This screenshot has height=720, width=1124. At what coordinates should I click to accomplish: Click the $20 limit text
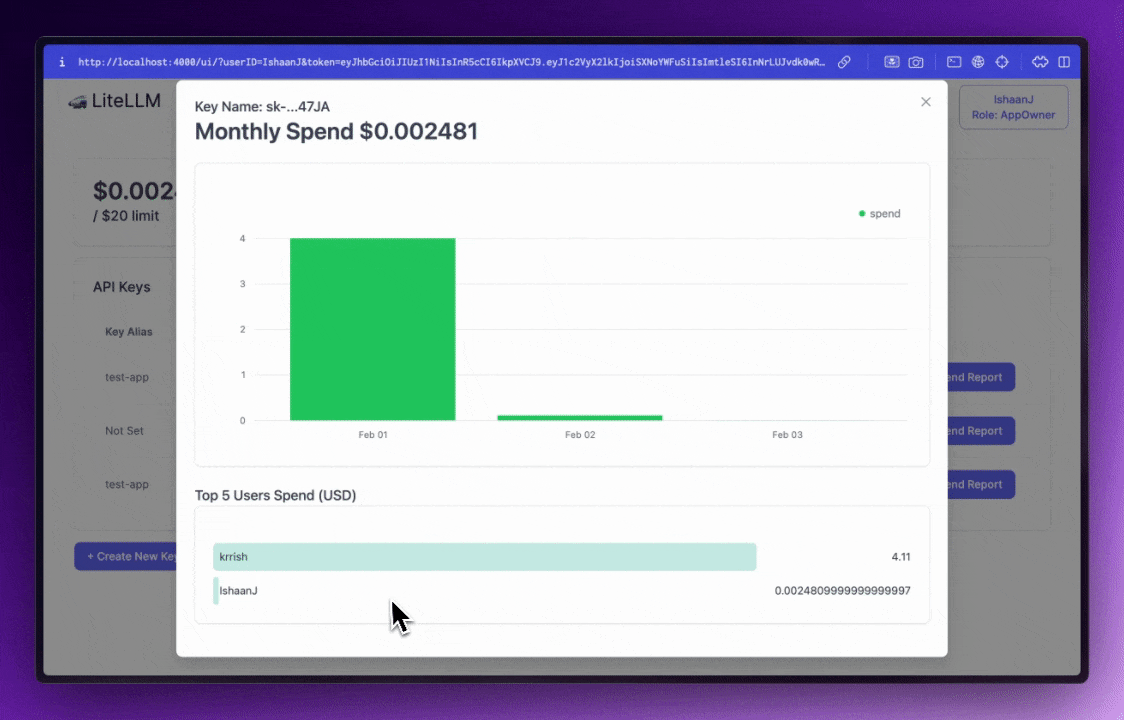[x=126, y=216]
